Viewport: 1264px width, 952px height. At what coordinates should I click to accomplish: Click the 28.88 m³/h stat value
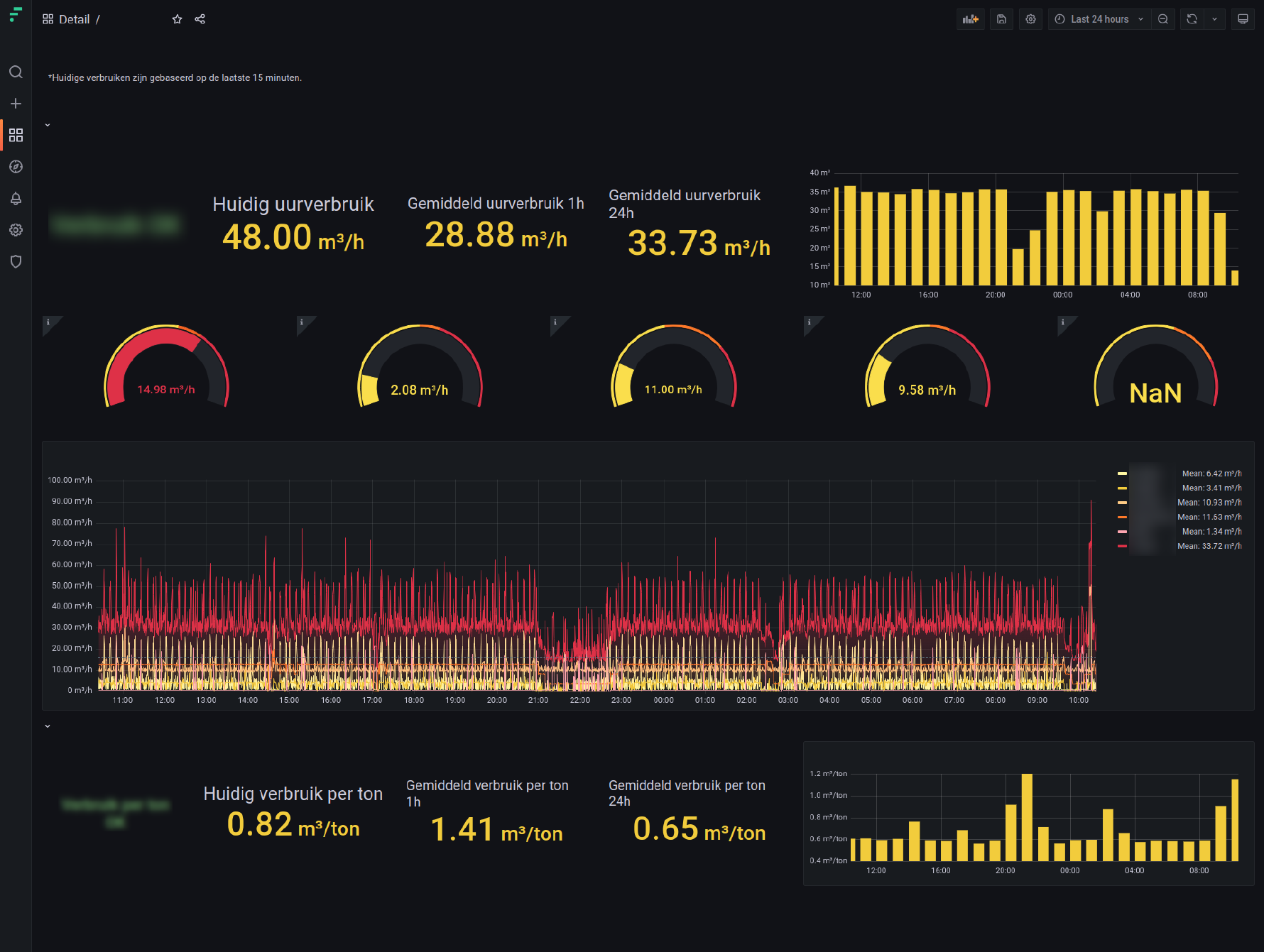coord(496,235)
